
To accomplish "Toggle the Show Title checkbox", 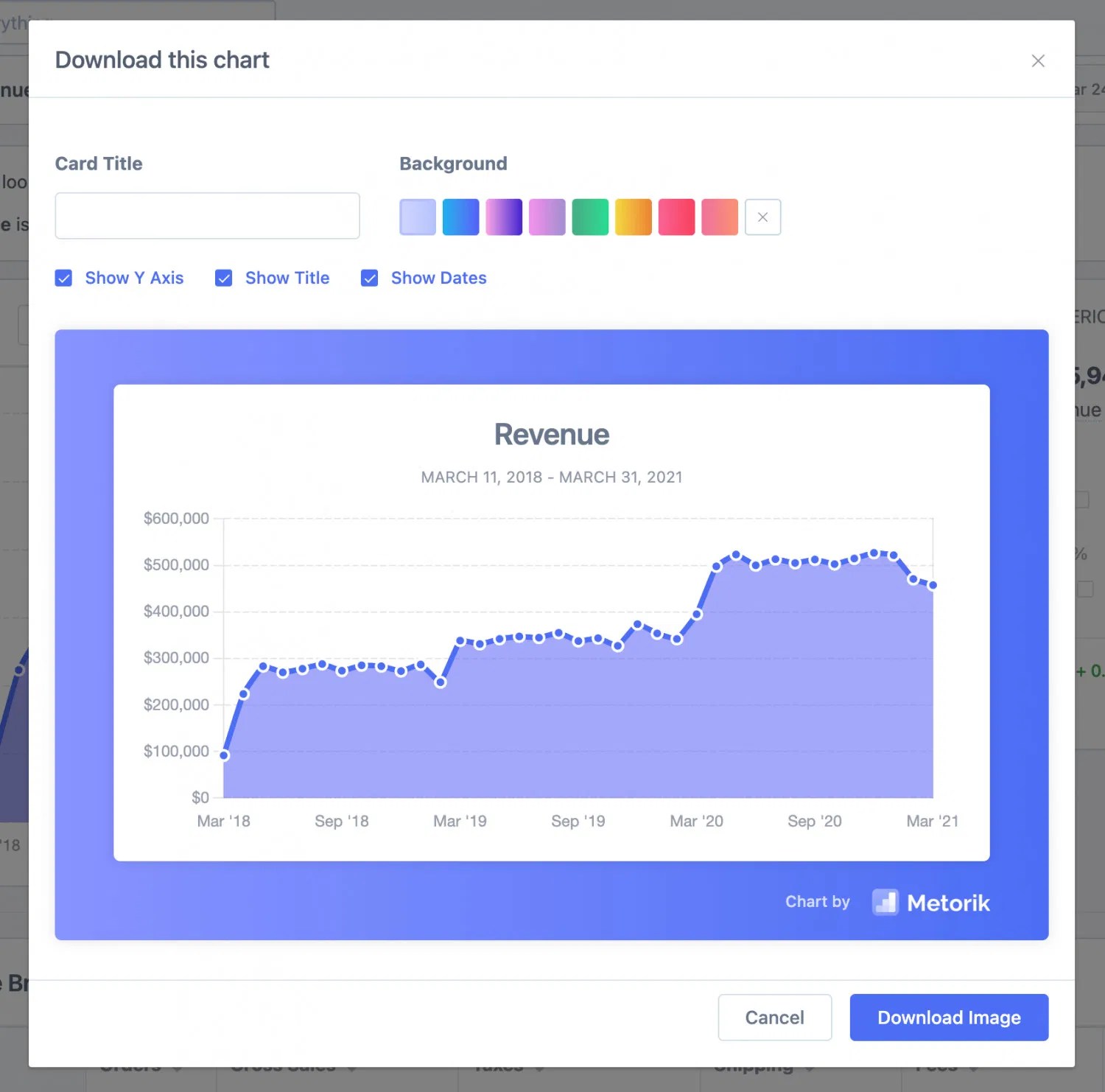I will (x=223, y=278).
